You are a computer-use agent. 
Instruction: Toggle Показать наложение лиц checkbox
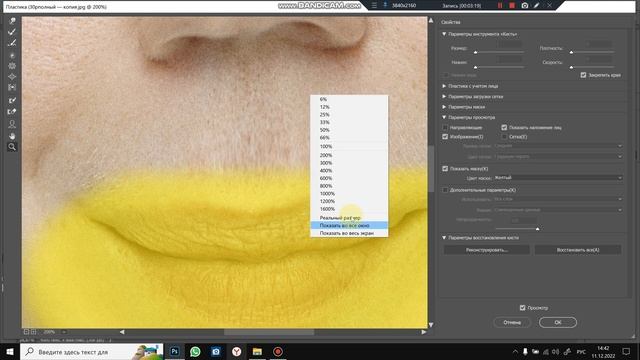[x=504, y=128]
